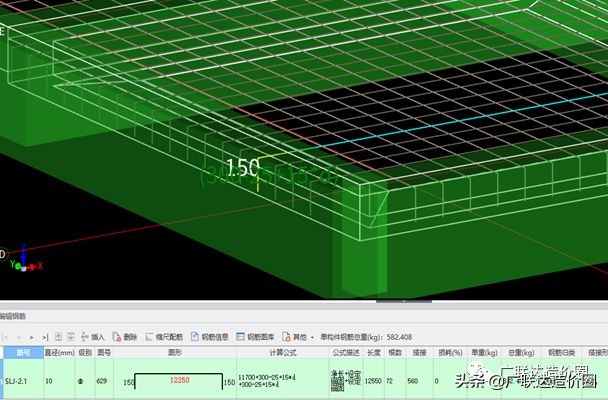Click the 150 dimension label in 3D view

pyautogui.click(x=242, y=168)
